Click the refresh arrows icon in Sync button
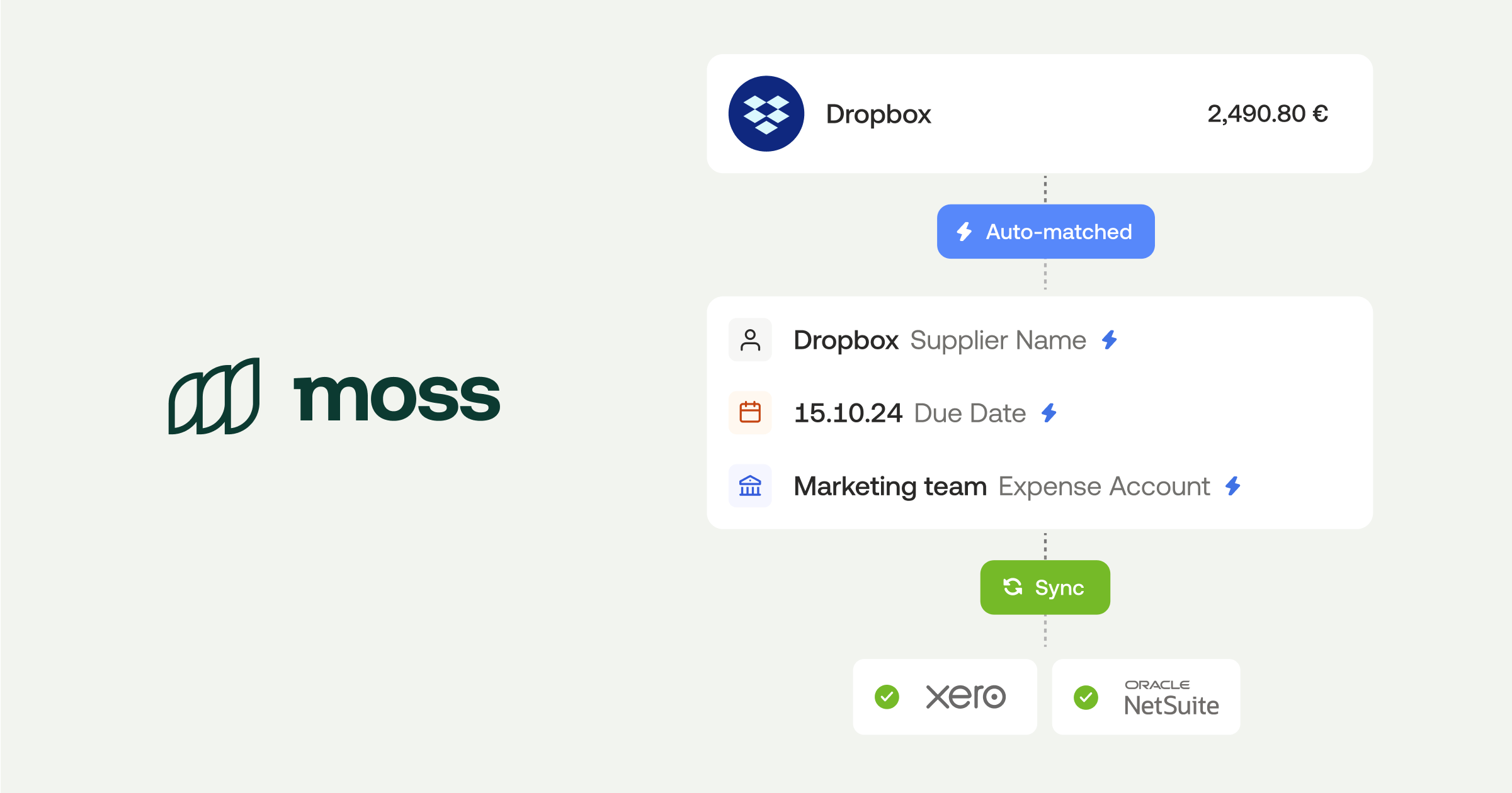This screenshot has width=1512, height=793. [1013, 587]
